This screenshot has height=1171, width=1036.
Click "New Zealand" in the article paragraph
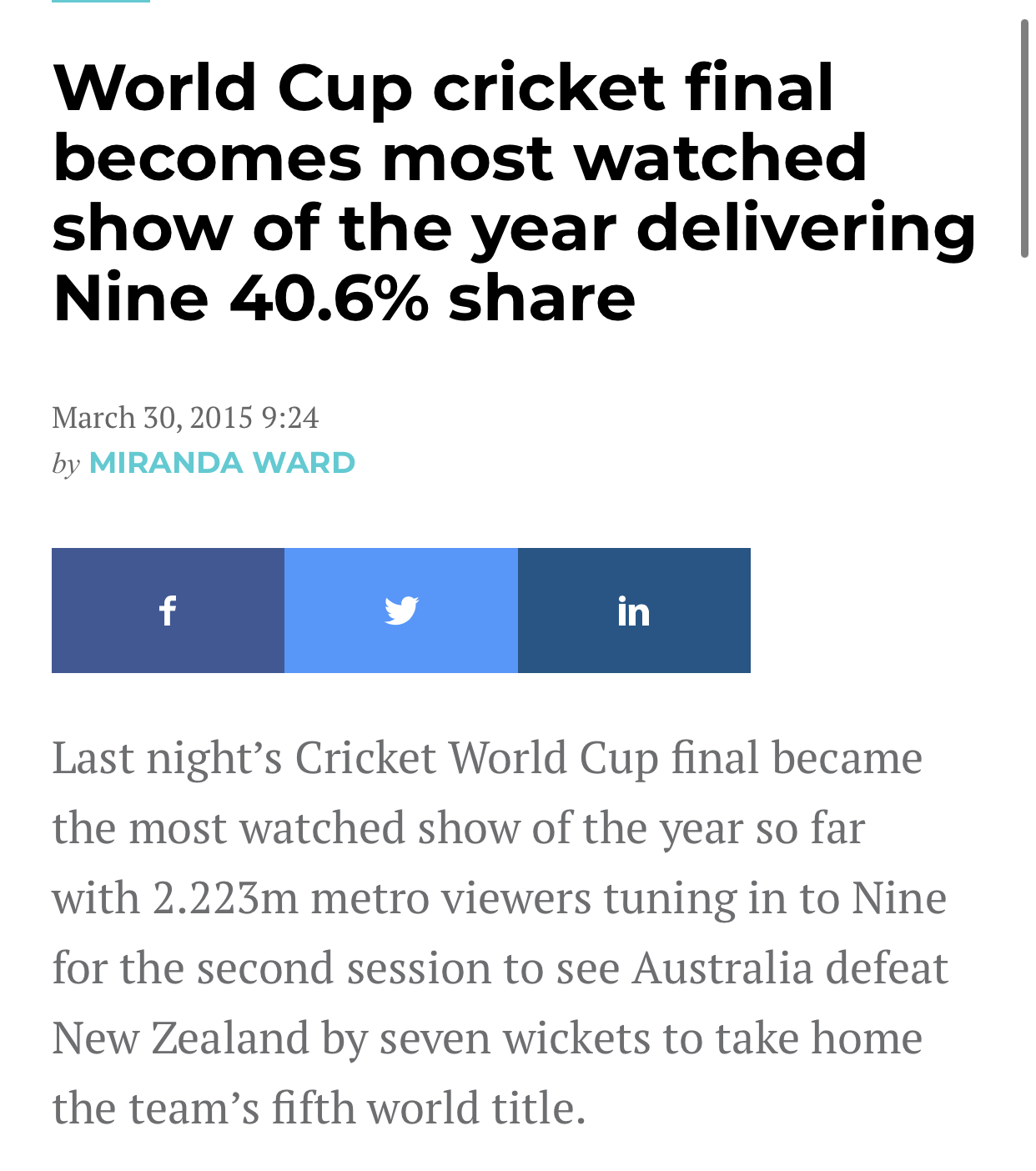click(180, 1038)
